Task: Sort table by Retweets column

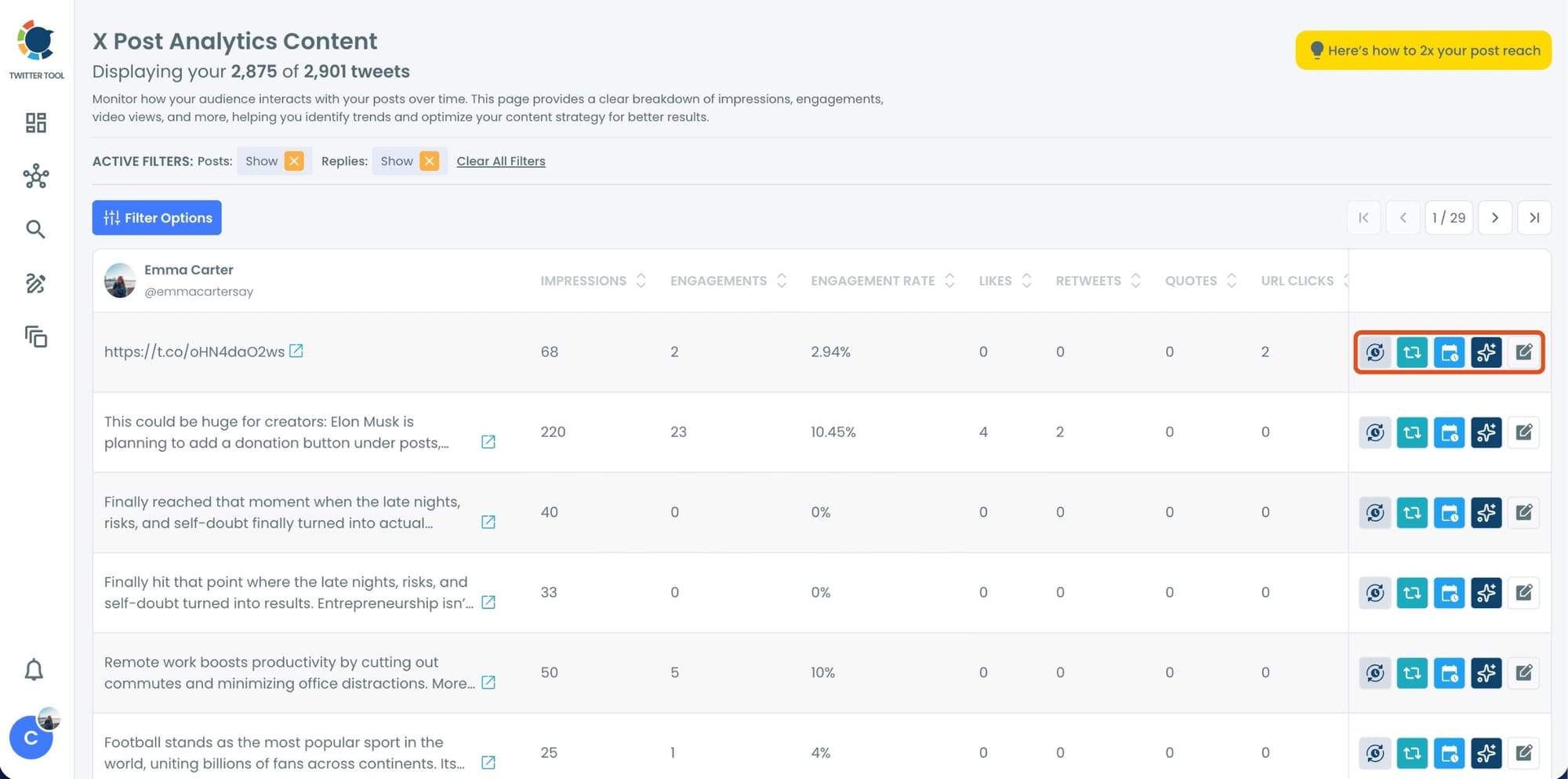Action: pyautogui.click(x=1135, y=281)
